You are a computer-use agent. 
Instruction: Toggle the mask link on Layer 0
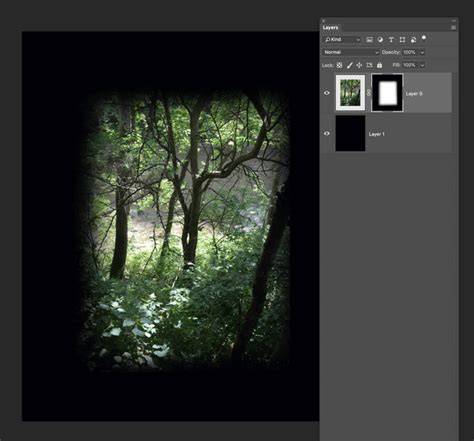pyautogui.click(x=369, y=93)
